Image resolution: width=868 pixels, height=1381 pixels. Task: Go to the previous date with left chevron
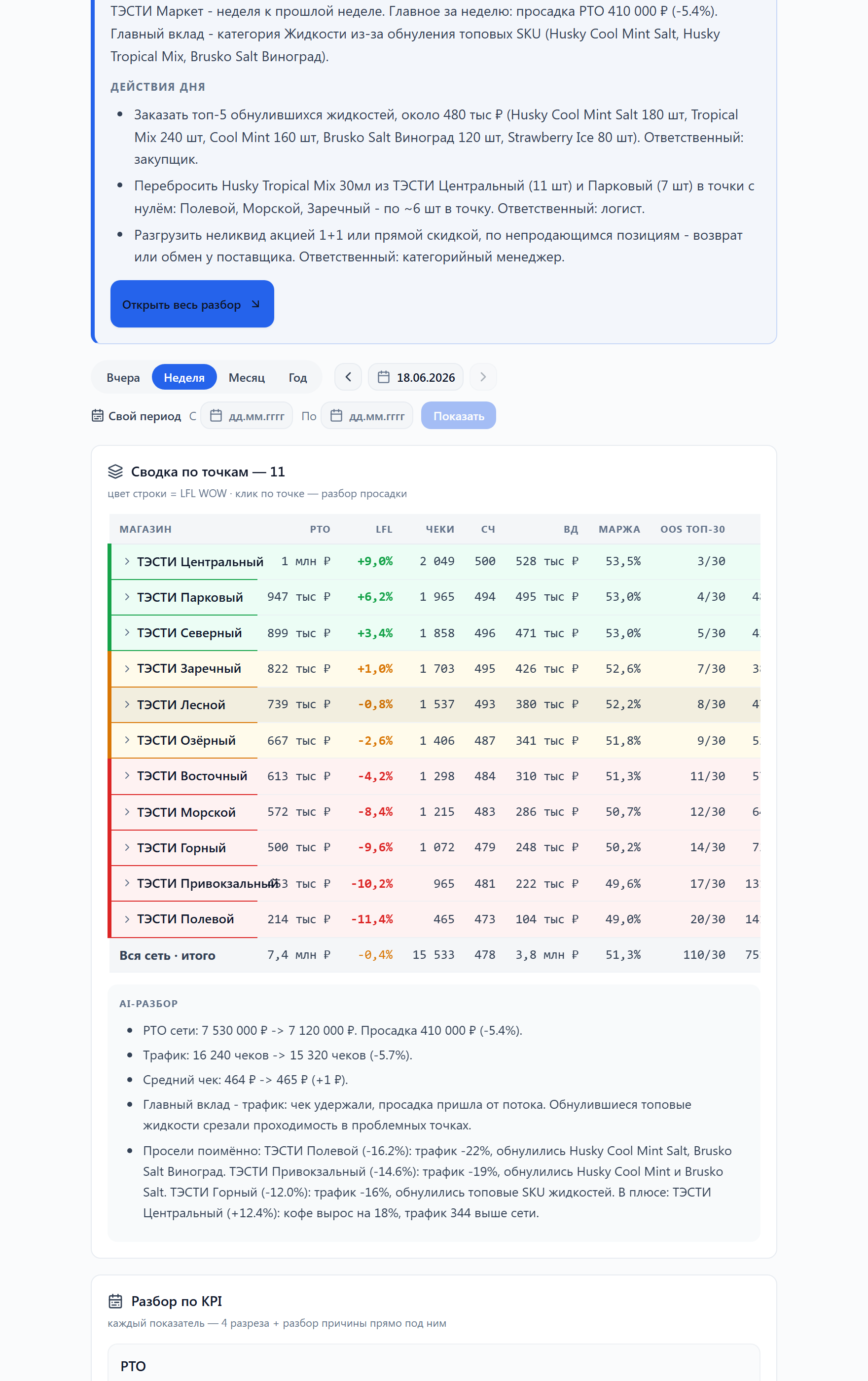coord(348,377)
